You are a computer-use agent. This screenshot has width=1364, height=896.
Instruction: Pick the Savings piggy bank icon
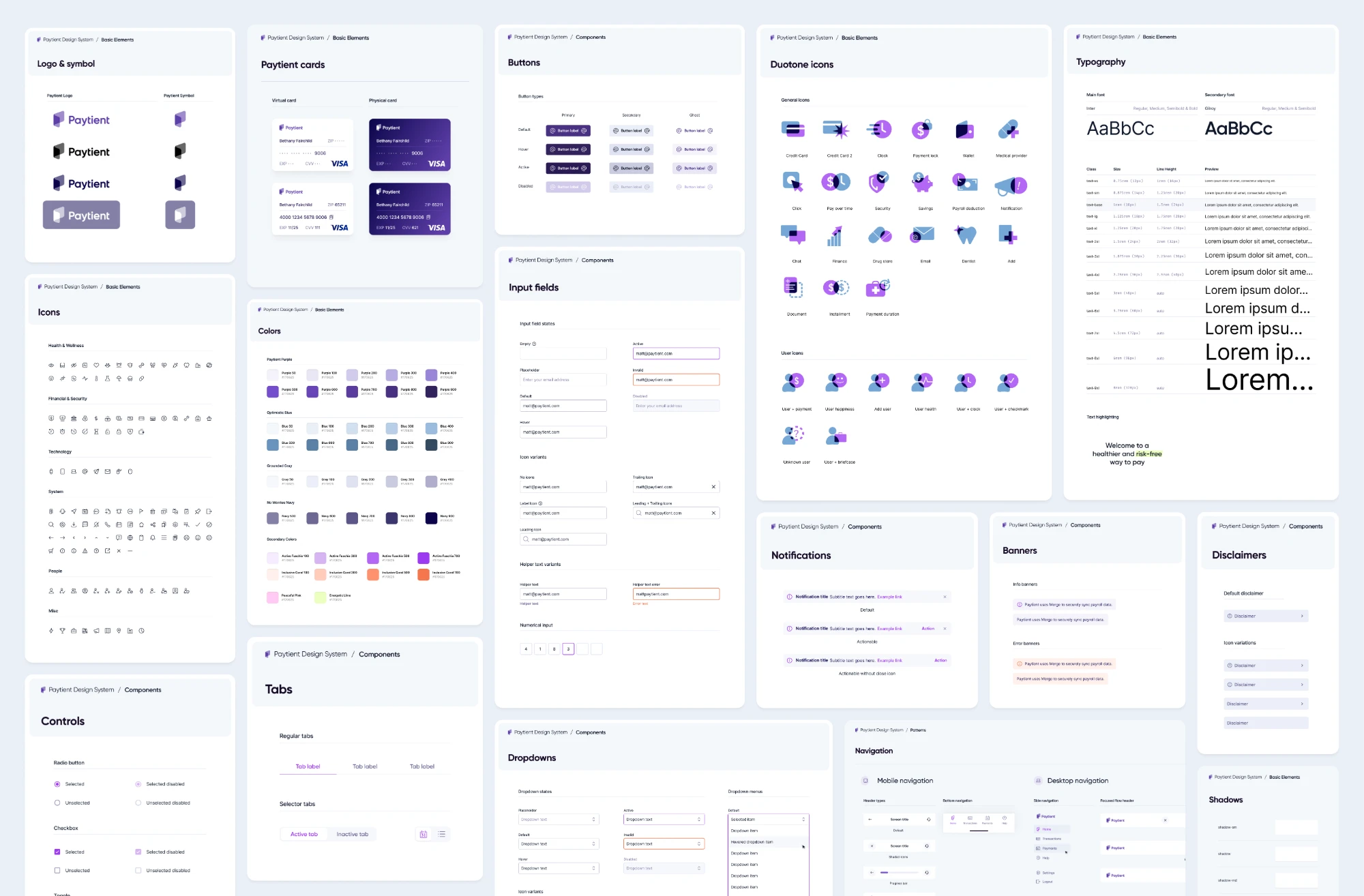tap(922, 181)
